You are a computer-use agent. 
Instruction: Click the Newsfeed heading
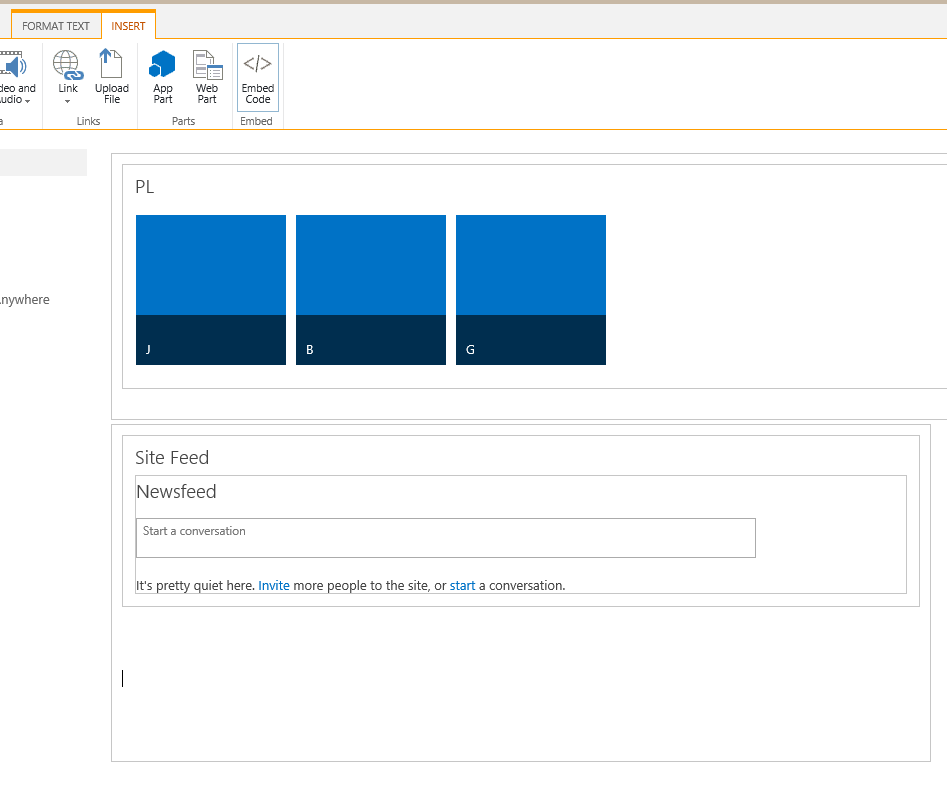pyautogui.click(x=176, y=492)
